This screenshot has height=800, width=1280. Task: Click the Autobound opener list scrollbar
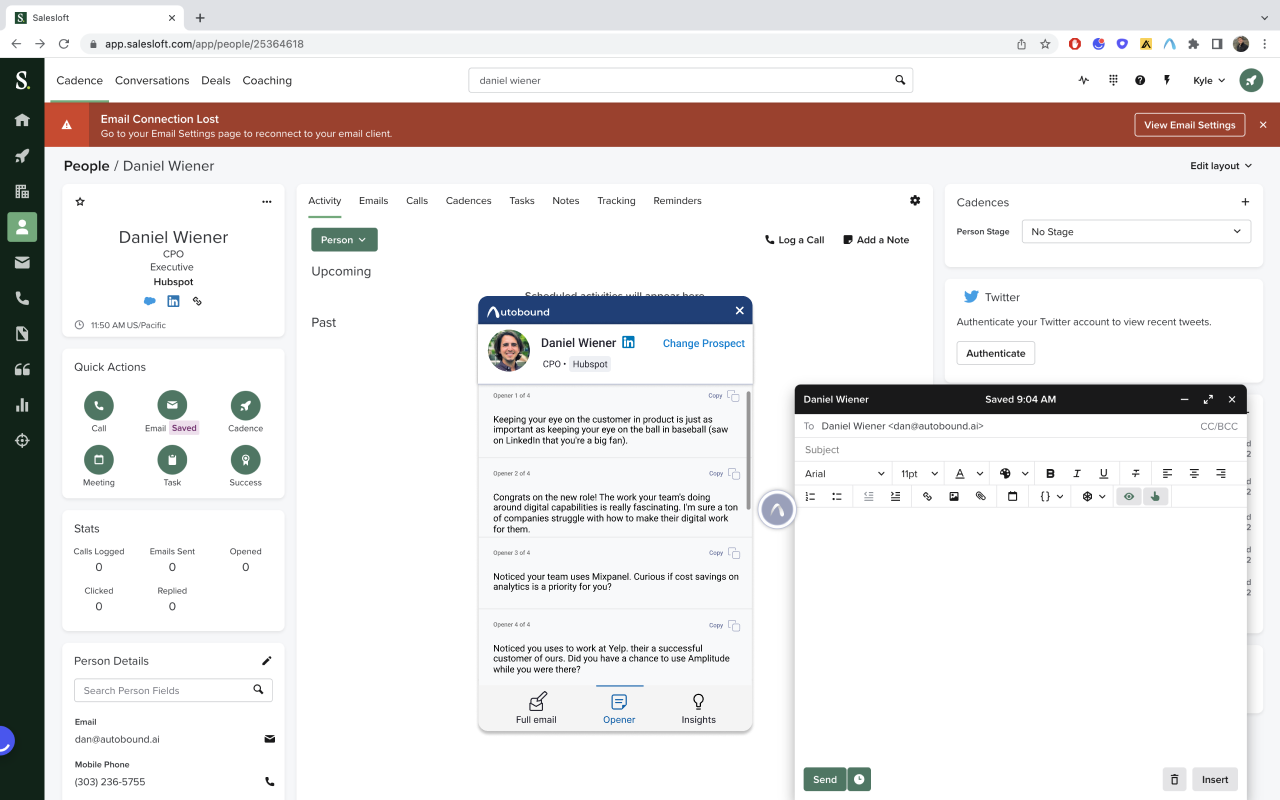point(748,450)
